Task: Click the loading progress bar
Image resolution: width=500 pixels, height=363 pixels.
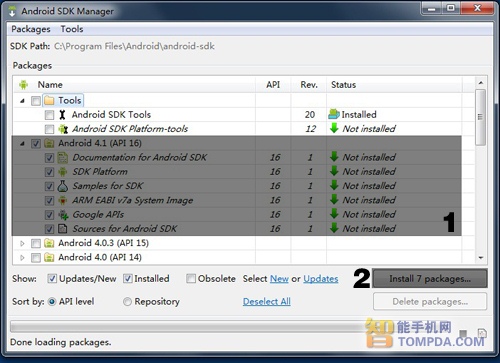Action: pos(189,327)
